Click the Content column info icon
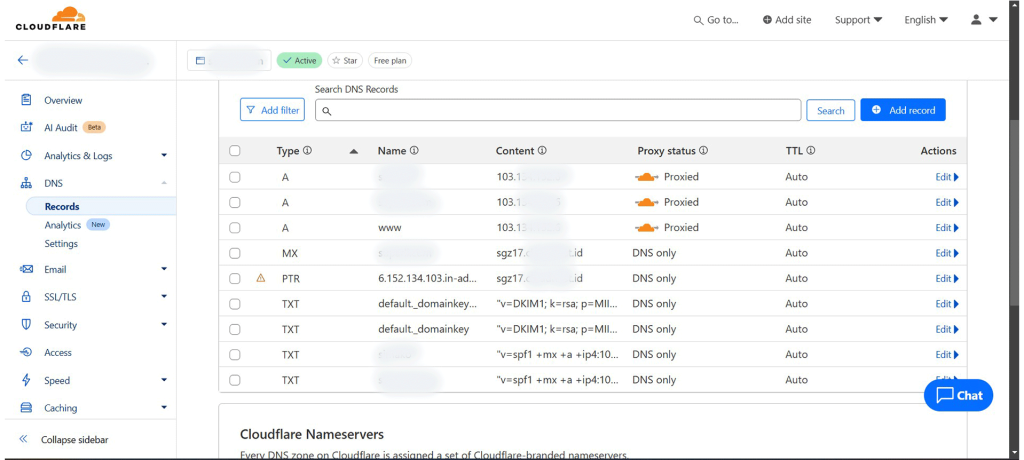1024x460 pixels. [542, 151]
